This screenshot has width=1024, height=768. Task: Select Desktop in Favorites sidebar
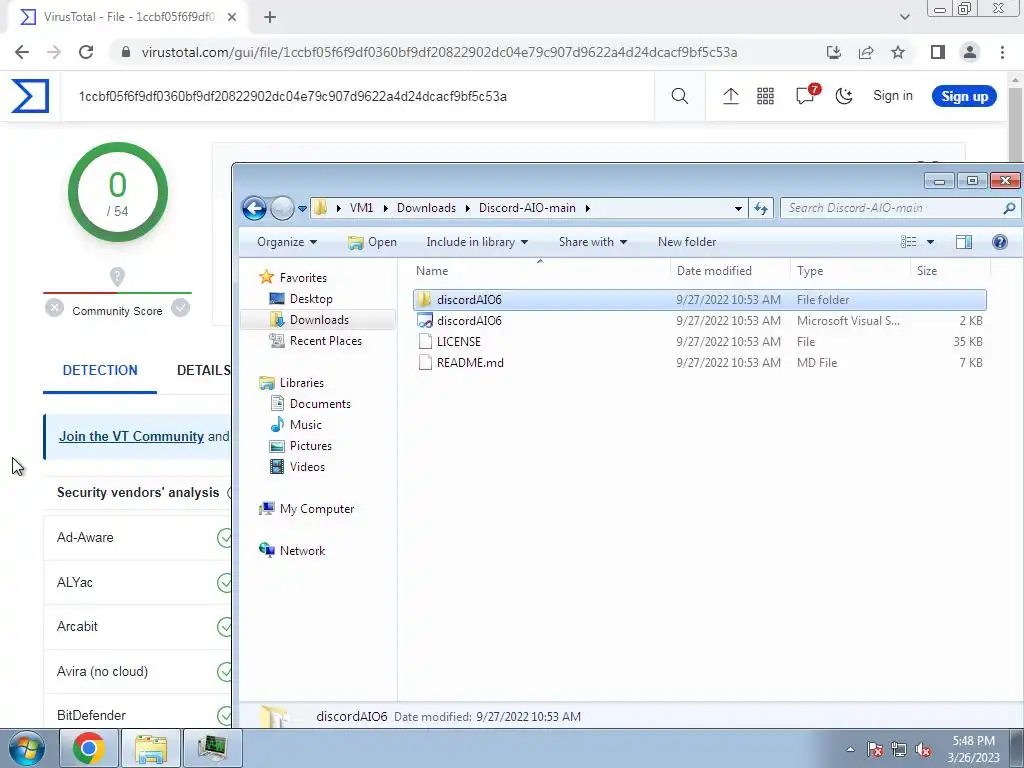[x=311, y=298]
